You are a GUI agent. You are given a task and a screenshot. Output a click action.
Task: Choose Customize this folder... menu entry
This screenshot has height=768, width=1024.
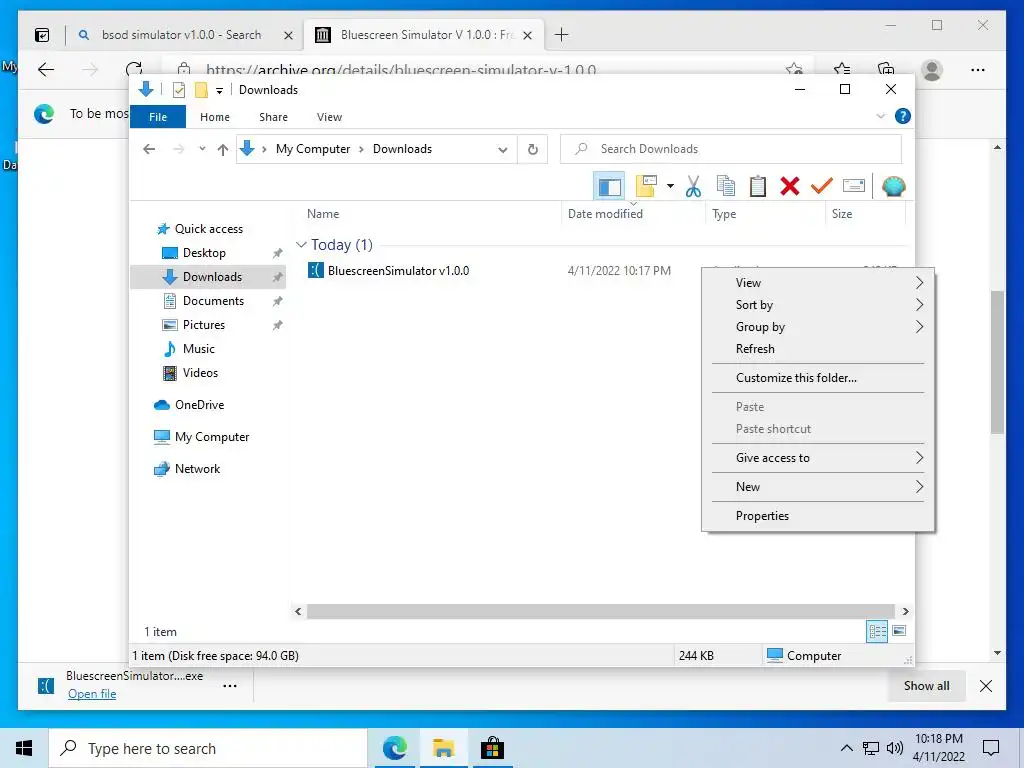[x=818, y=378]
